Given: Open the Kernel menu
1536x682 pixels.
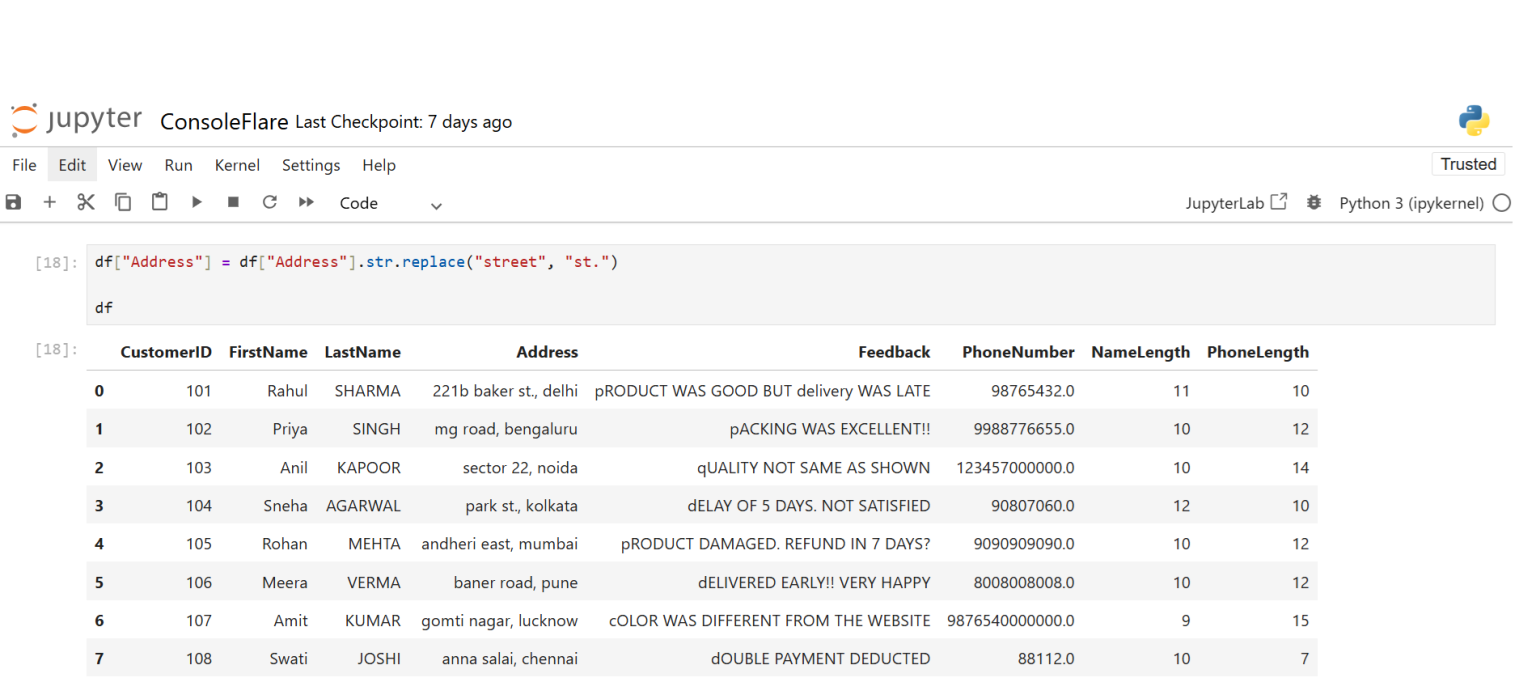Looking at the screenshot, I should [237, 165].
